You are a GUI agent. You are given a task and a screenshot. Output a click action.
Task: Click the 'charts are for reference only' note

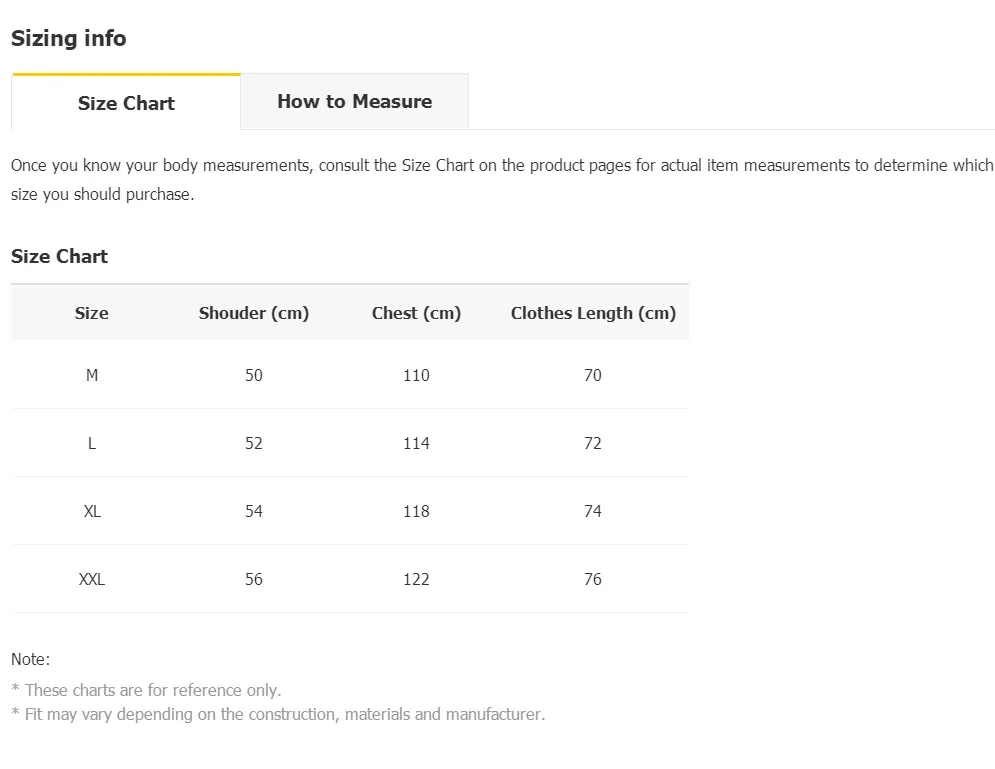click(147, 690)
